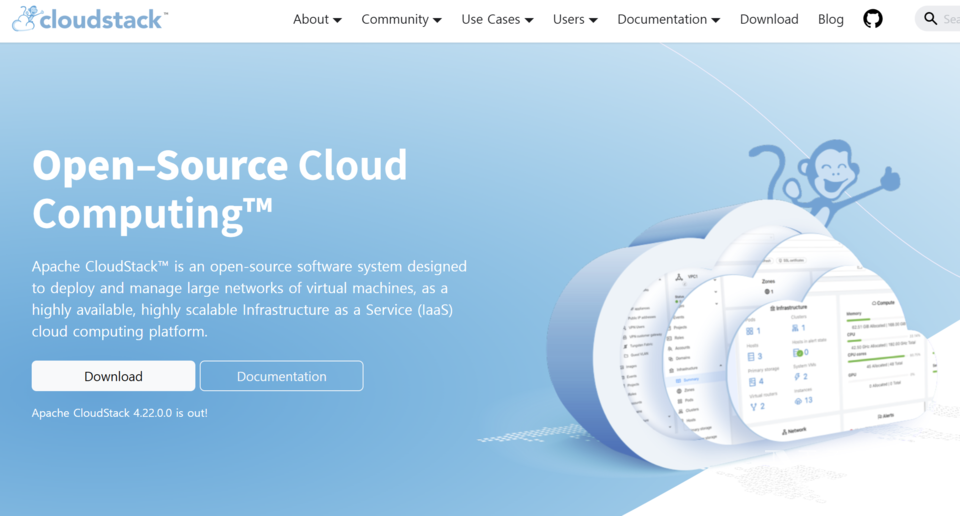This screenshot has width=960, height=516.
Task: Click the Zones panel in cloud illustration
Action: pos(768,283)
